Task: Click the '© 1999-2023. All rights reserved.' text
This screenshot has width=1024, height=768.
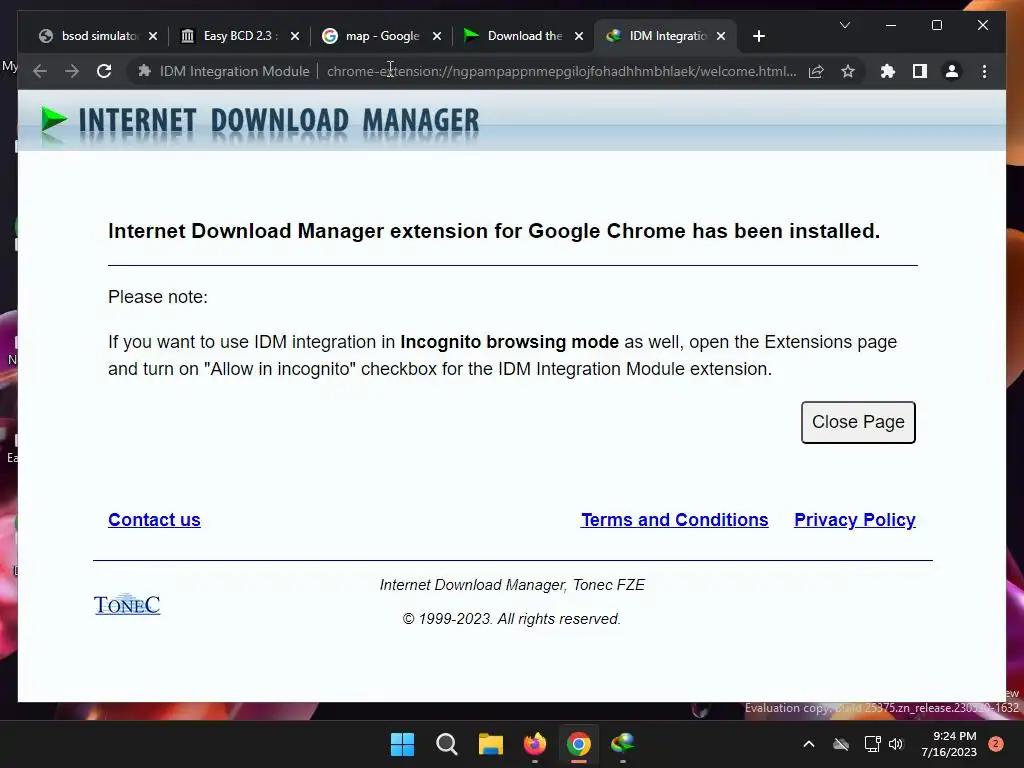Action: click(511, 619)
